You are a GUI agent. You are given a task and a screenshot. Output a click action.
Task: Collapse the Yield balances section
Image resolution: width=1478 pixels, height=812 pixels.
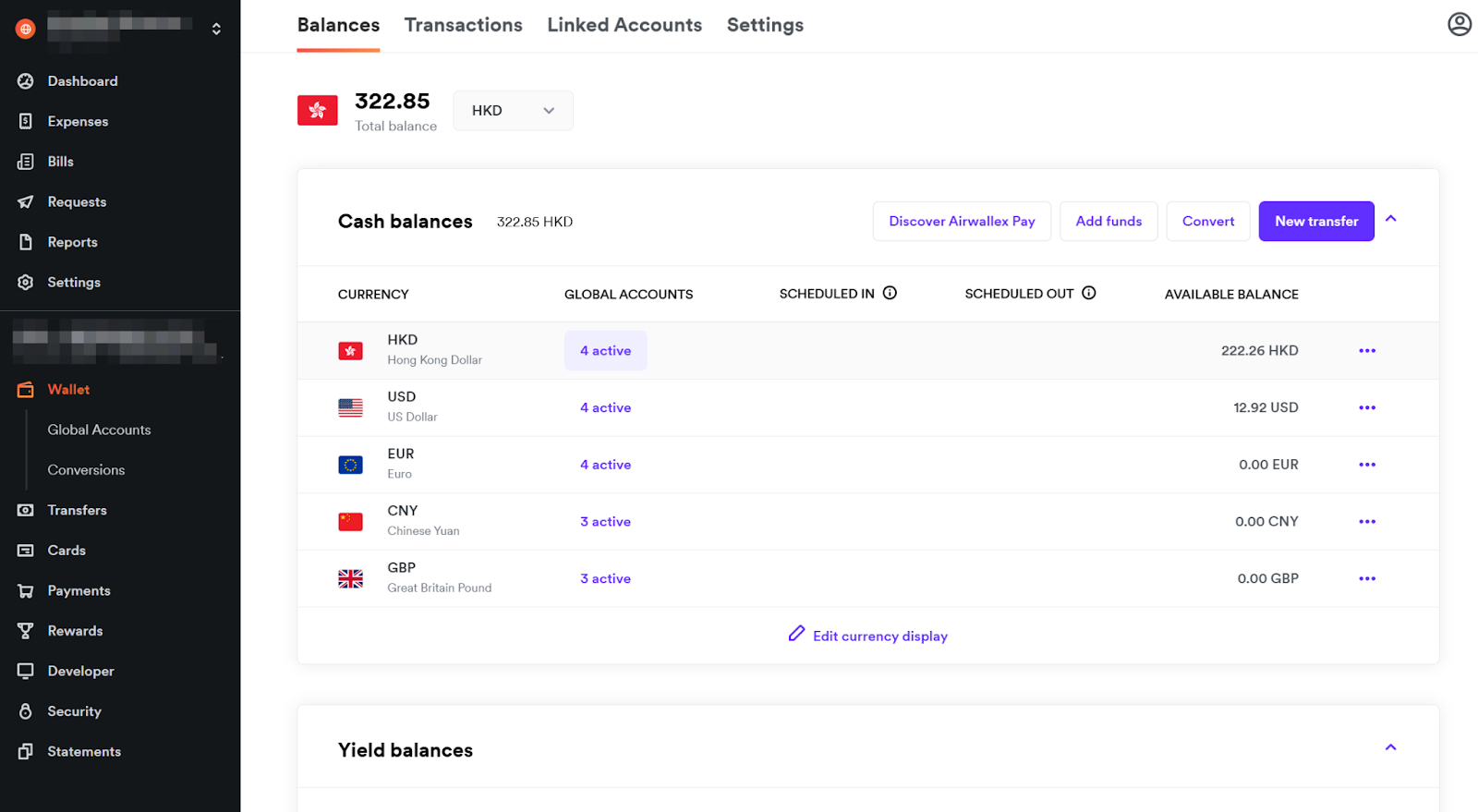(1390, 747)
